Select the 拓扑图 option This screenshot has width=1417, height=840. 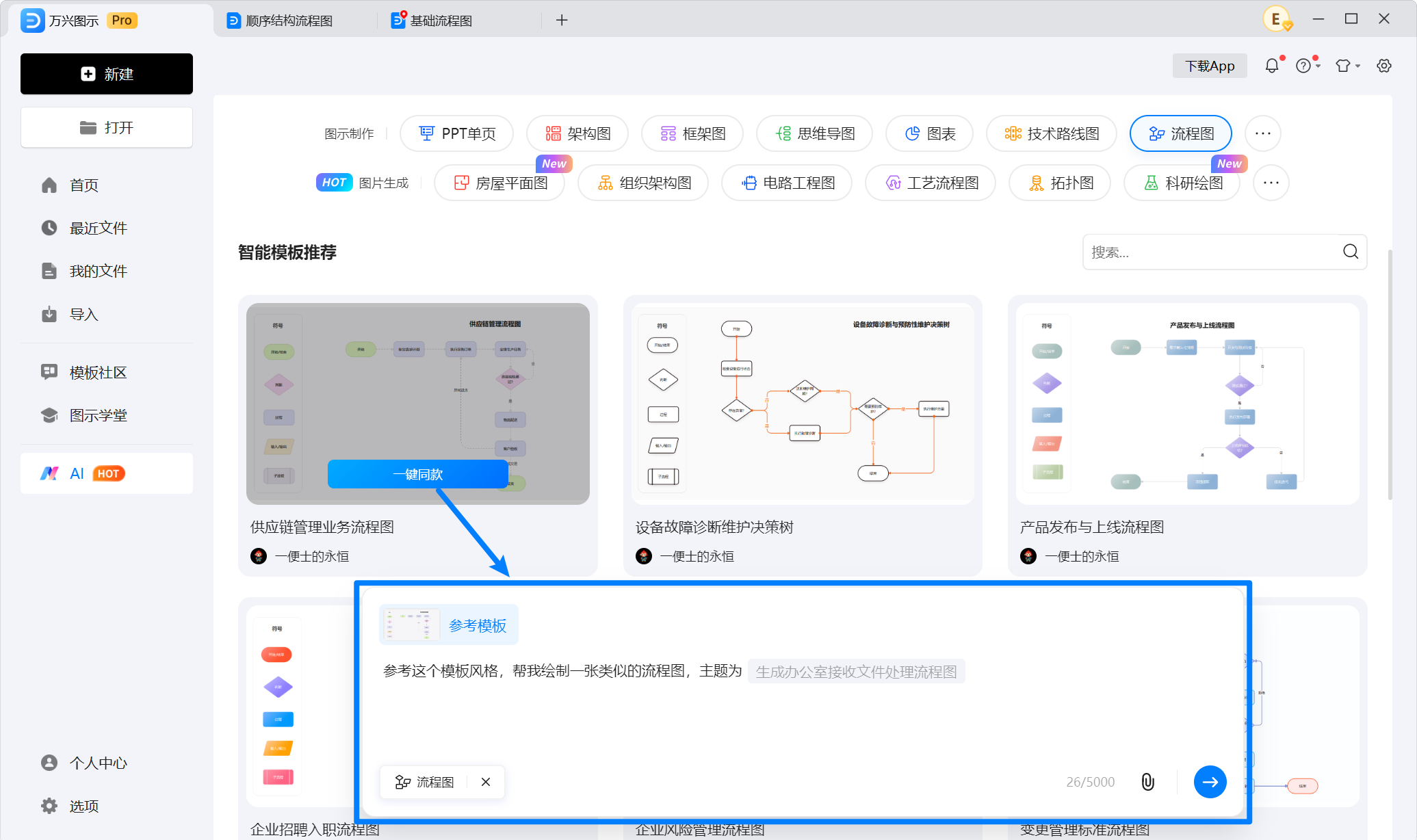pos(1060,183)
